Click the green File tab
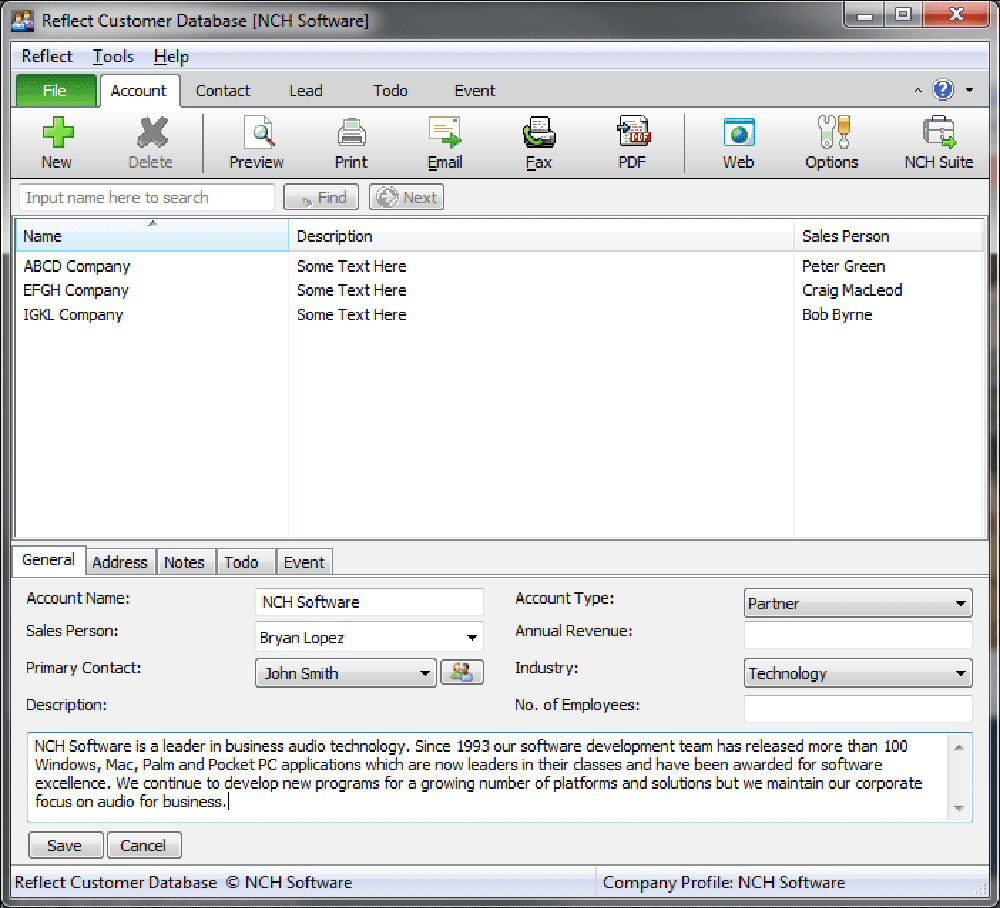The image size is (1000, 908). [x=55, y=91]
